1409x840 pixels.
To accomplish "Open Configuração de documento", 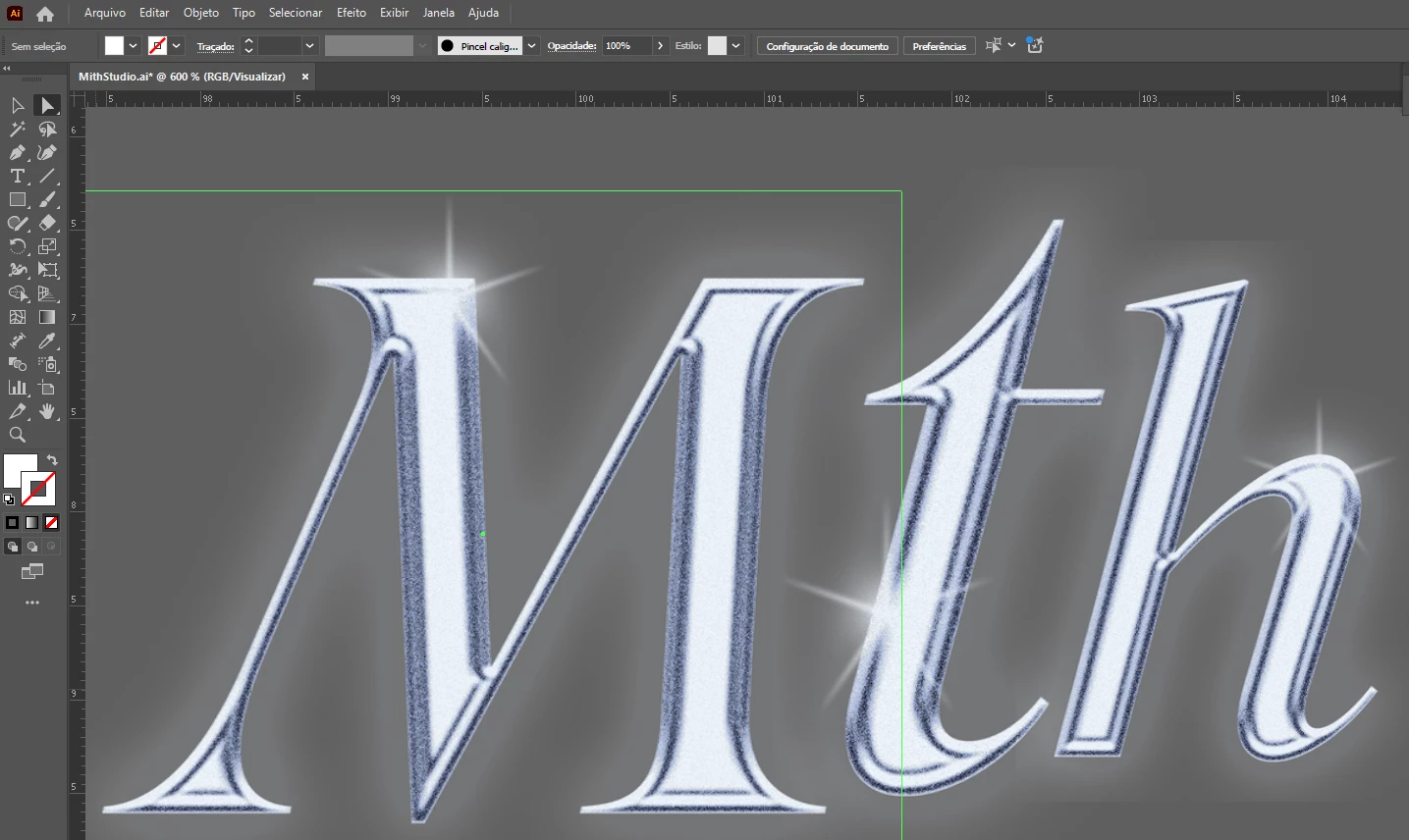I will pos(828,46).
